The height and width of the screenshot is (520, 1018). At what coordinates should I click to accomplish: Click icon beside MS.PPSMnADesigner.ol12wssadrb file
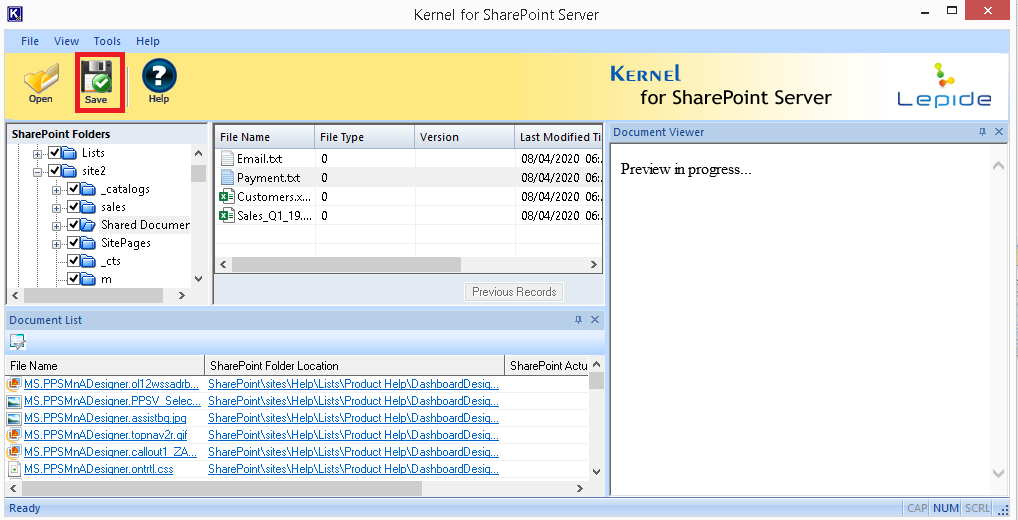coord(14,384)
